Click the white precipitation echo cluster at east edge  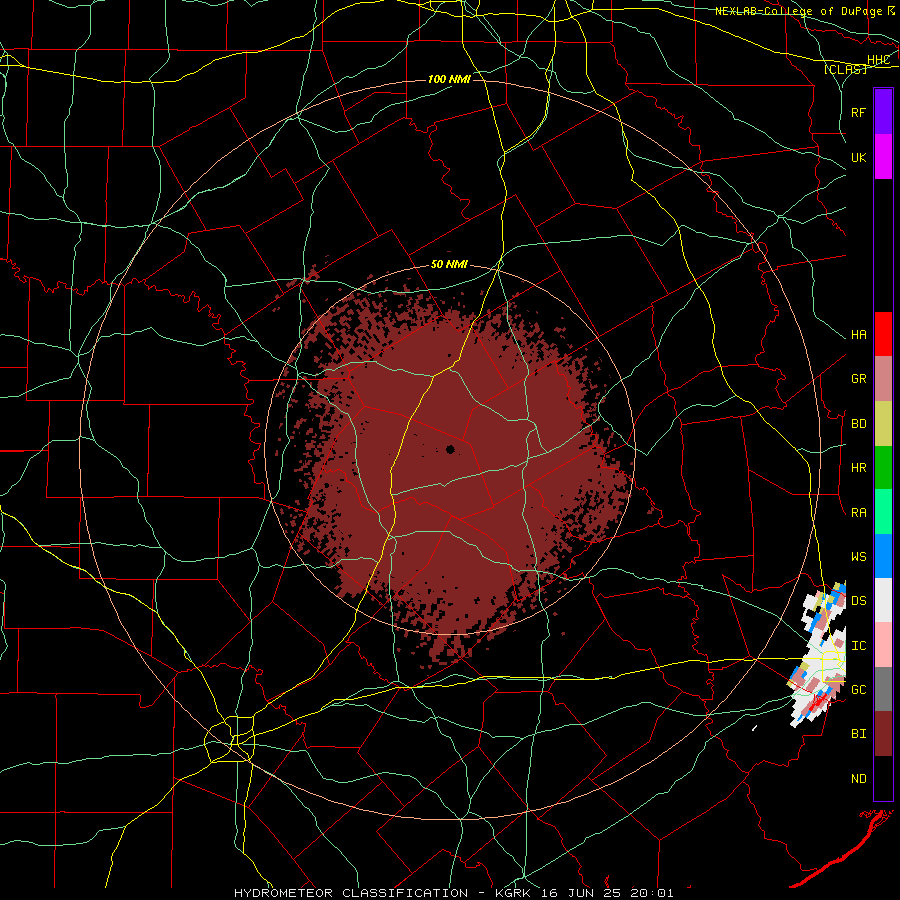[x=819, y=654]
